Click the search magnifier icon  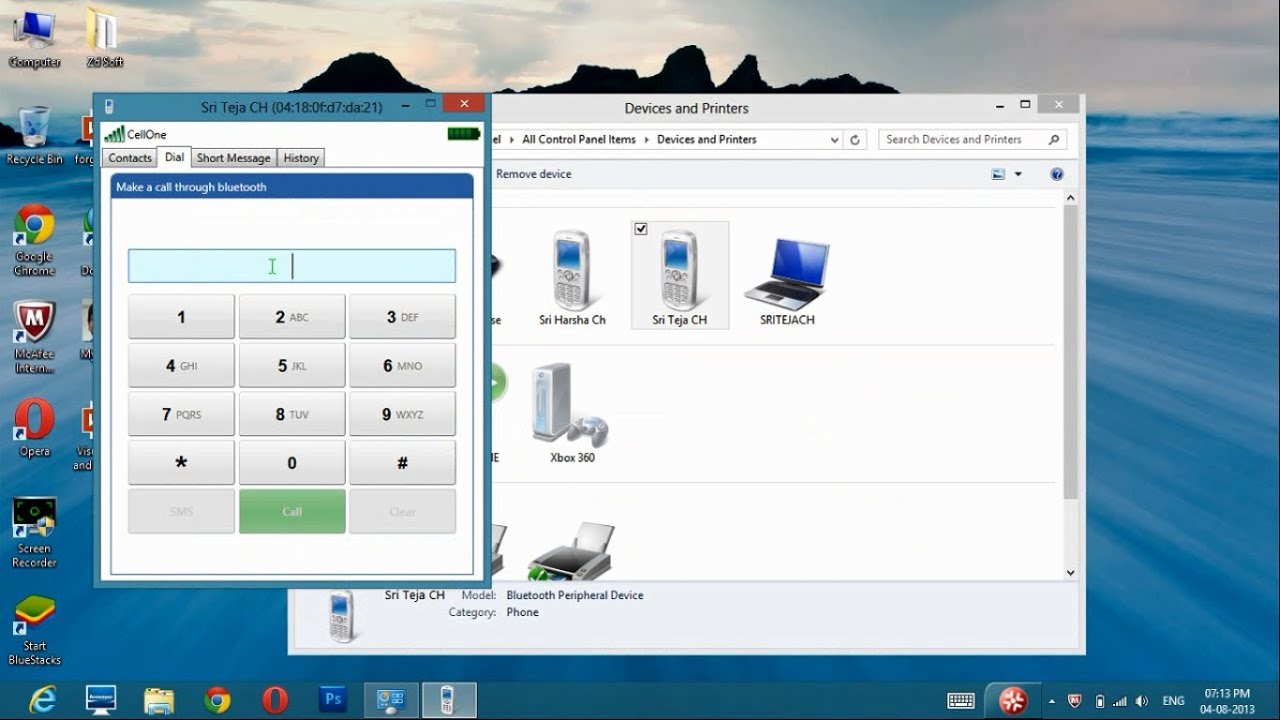click(1054, 140)
